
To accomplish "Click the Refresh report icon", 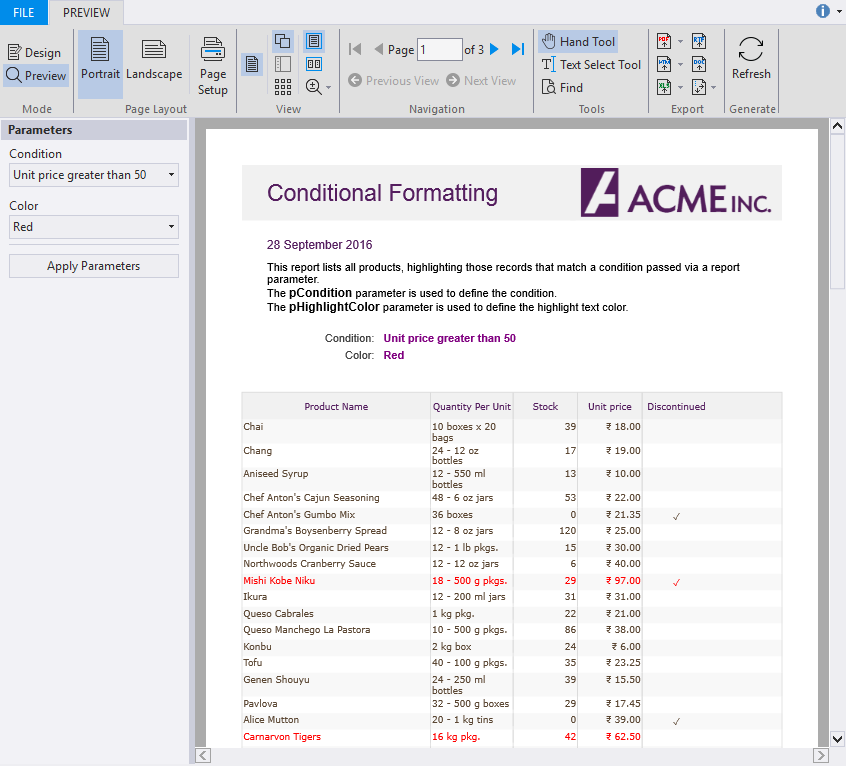I will [x=751, y=60].
